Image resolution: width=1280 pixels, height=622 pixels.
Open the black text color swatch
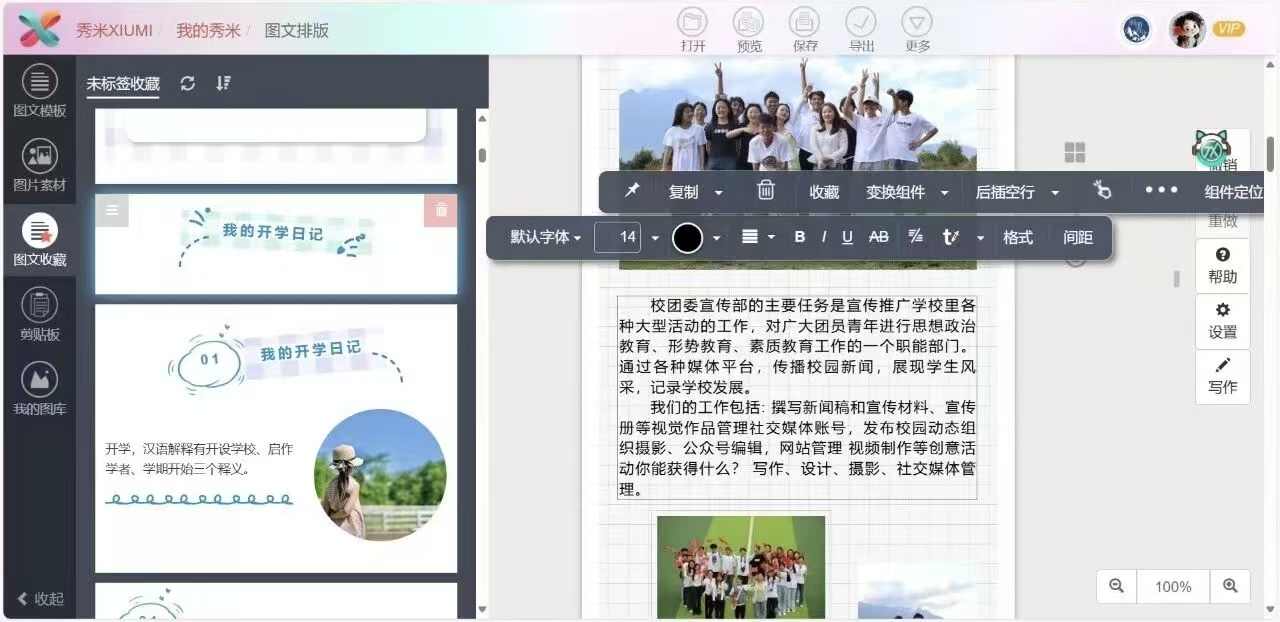[688, 237]
